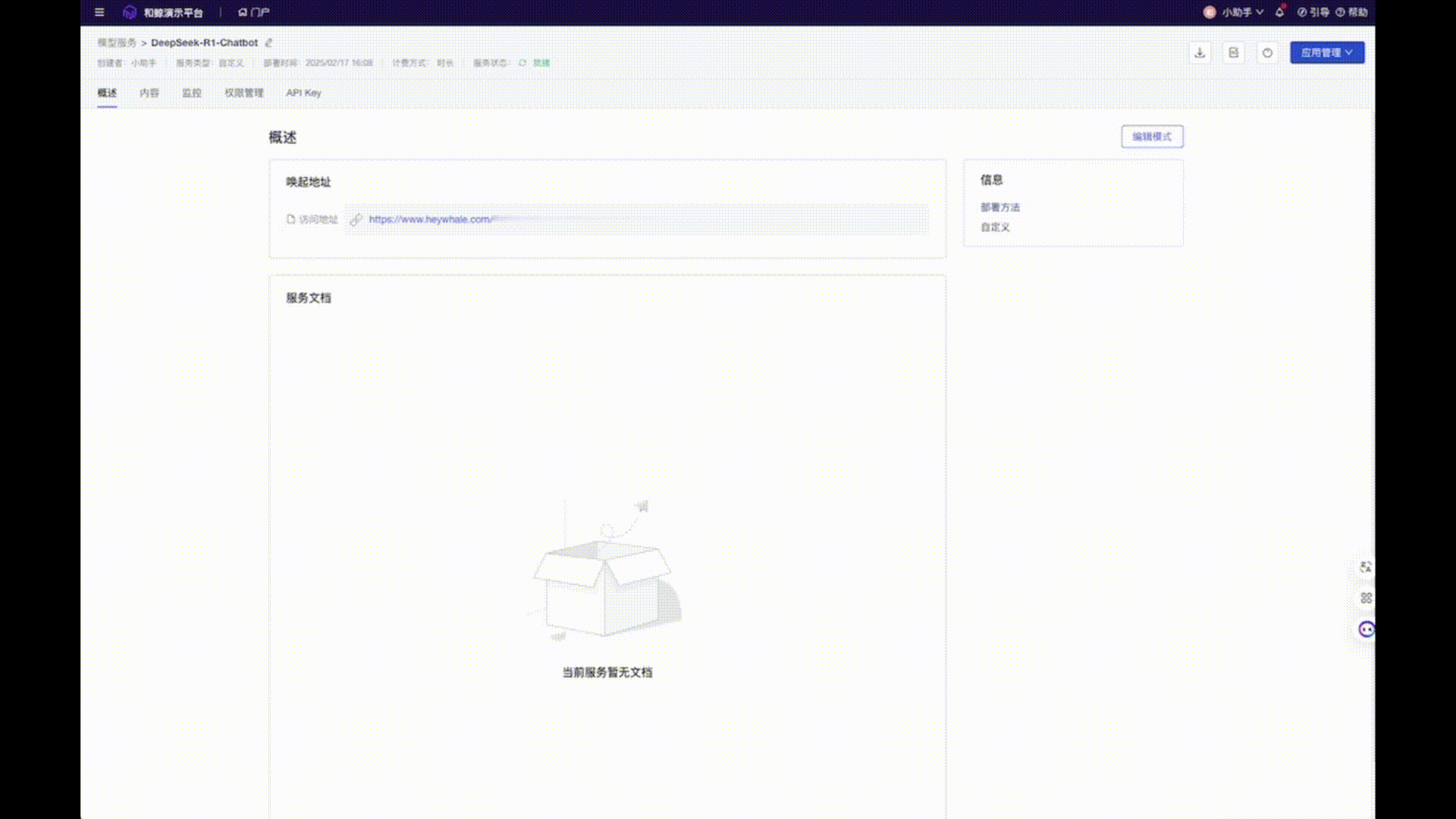1456x819 pixels.
Task: Click the DeepSeek-R1-Chatbot title
Action: pos(205,42)
